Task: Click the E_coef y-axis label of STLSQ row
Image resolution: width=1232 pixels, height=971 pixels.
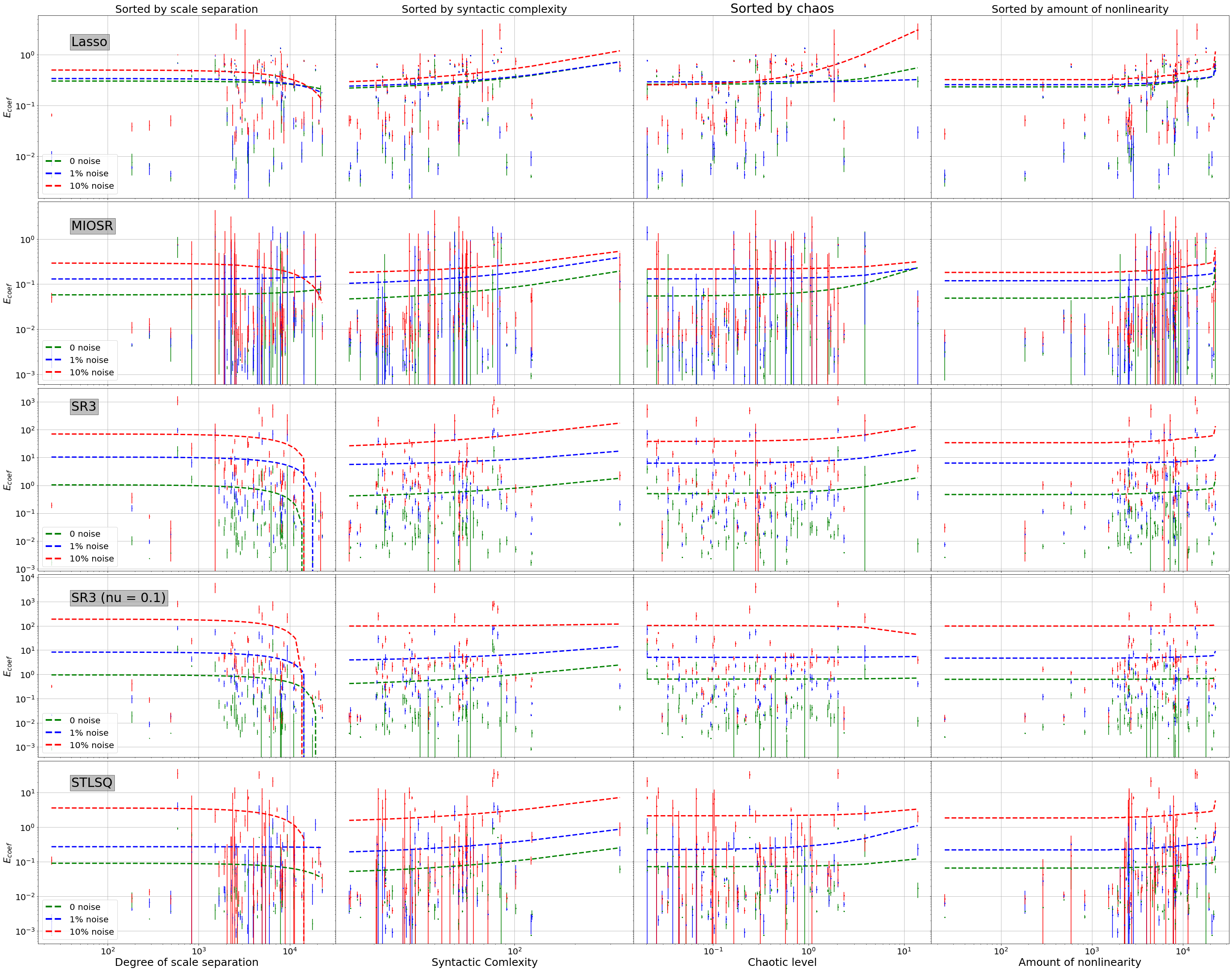Action: click(7, 853)
